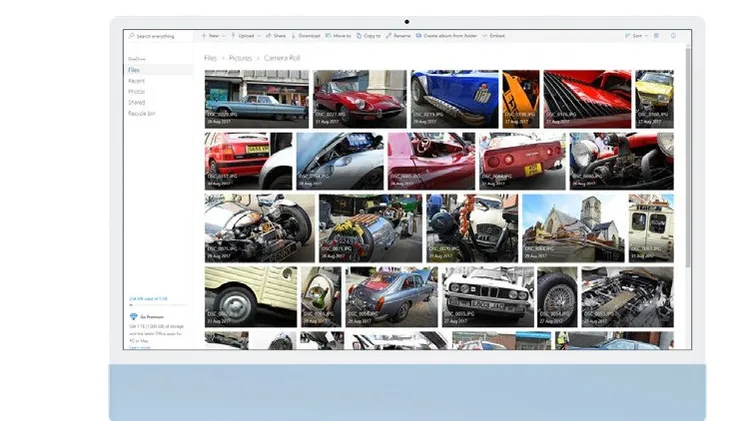Switch view layout using the grid icon
750x421 pixels.
click(657, 36)
